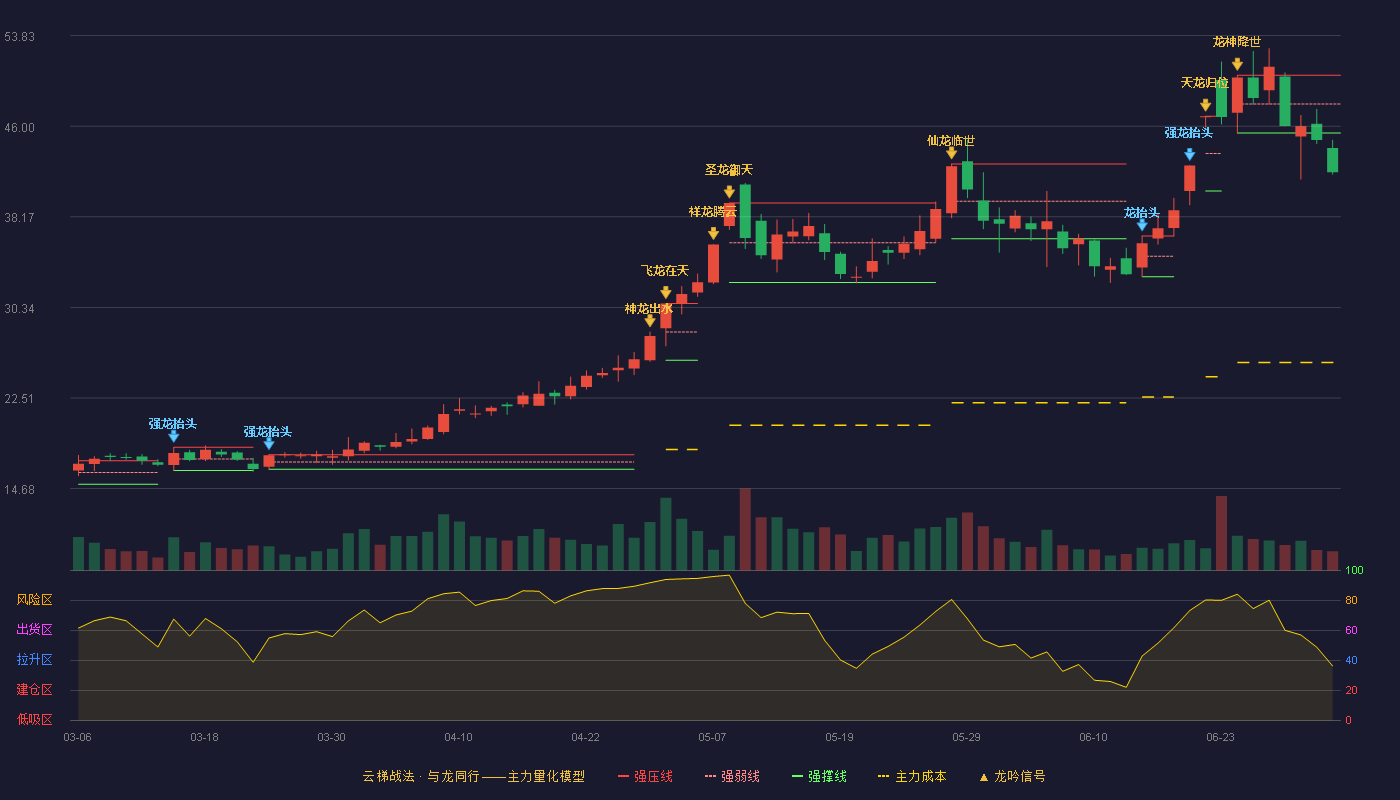
Task: Click the 05-07 date axis label
Action: click(712, 737)
